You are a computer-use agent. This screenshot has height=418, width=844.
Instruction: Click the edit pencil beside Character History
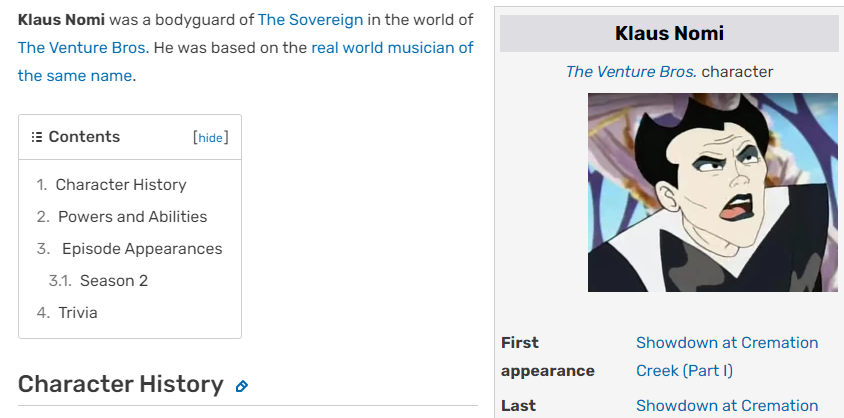click(241, 386)
